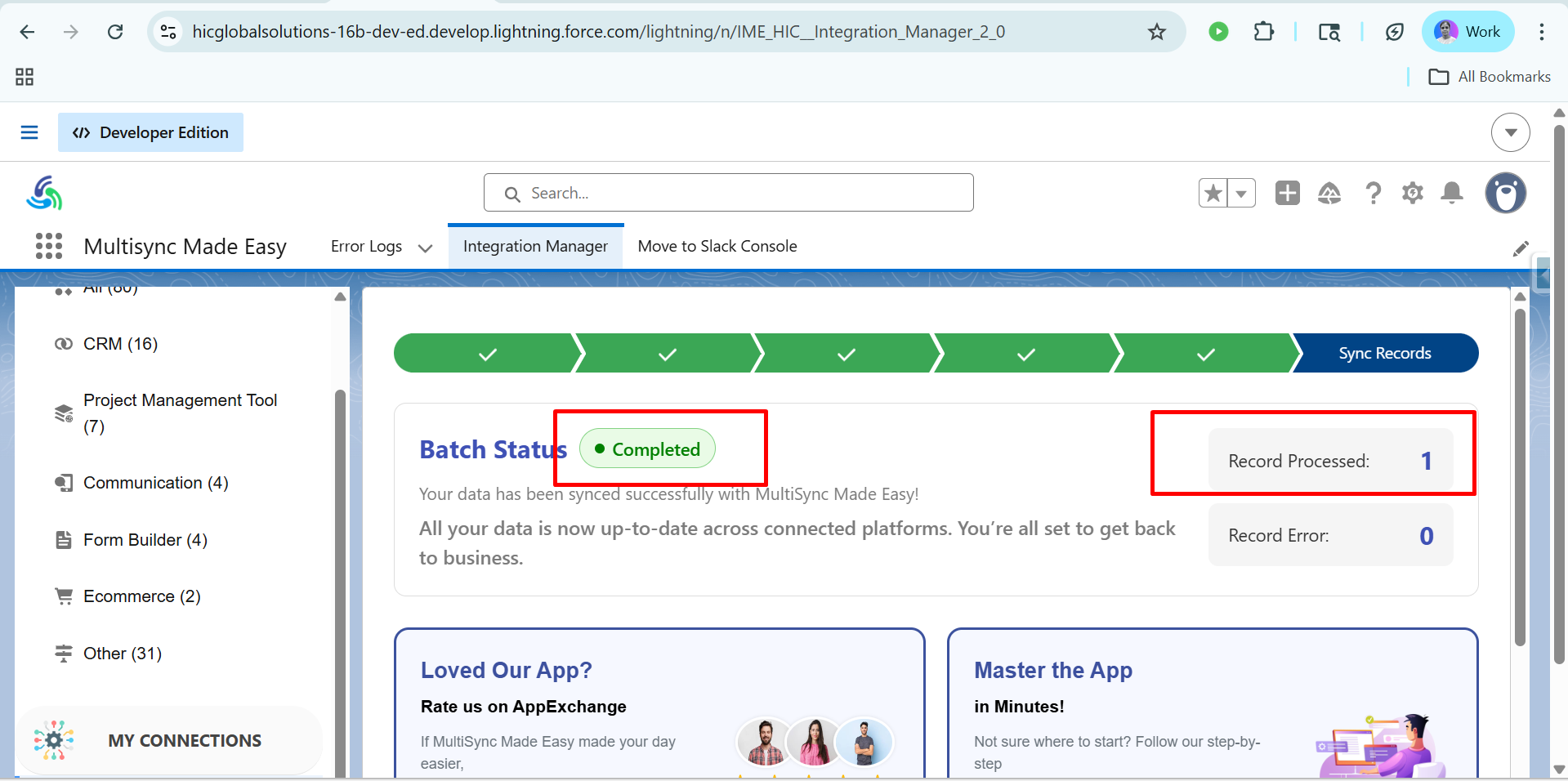The image size is (1568, 781).
Task: Select the Integration Manager tab
Action: point(535,246)
